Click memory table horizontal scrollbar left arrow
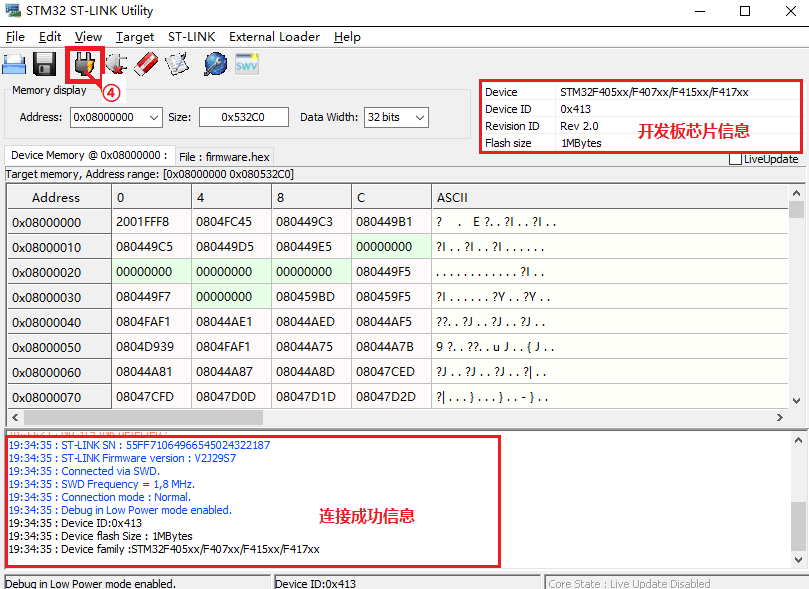 (x=15, y=417)
